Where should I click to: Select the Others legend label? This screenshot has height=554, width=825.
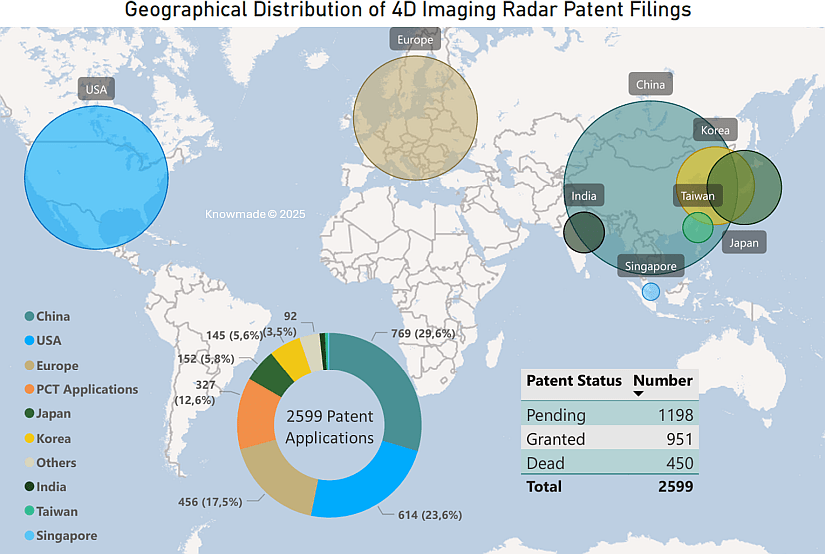[56, 462]
